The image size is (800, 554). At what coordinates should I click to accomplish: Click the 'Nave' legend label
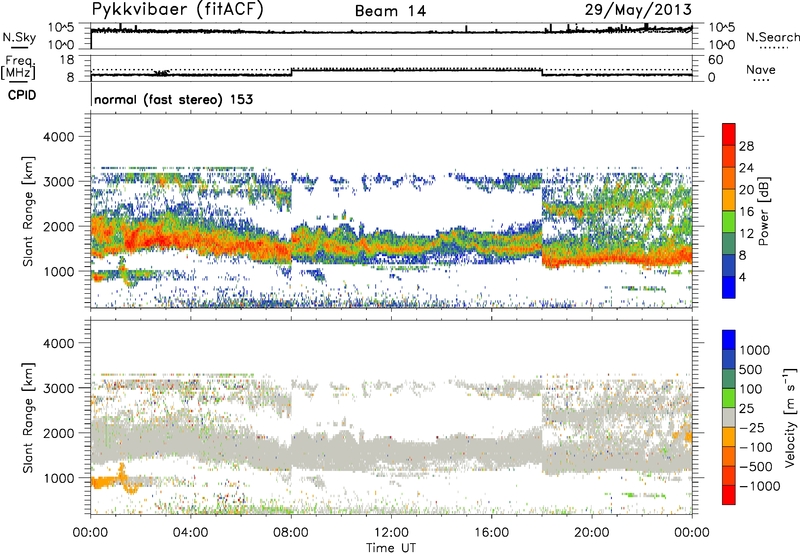coord(761,70)
